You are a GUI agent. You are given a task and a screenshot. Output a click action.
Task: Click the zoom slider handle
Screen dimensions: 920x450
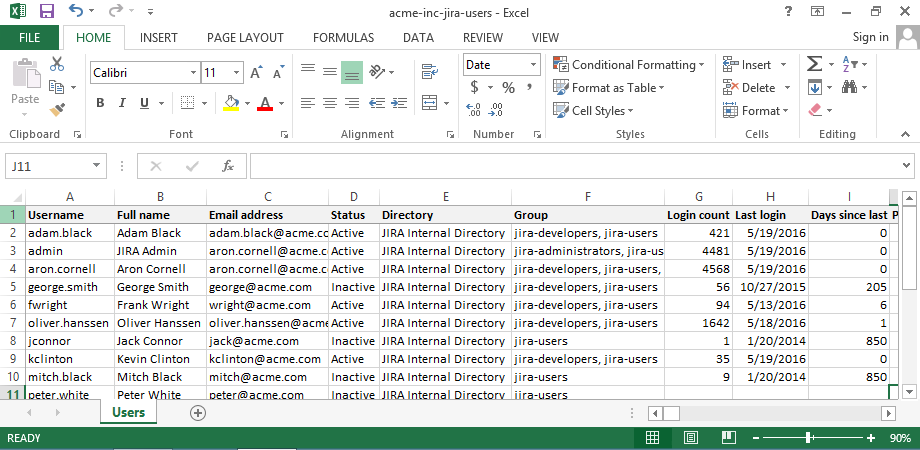click(809, 438)
